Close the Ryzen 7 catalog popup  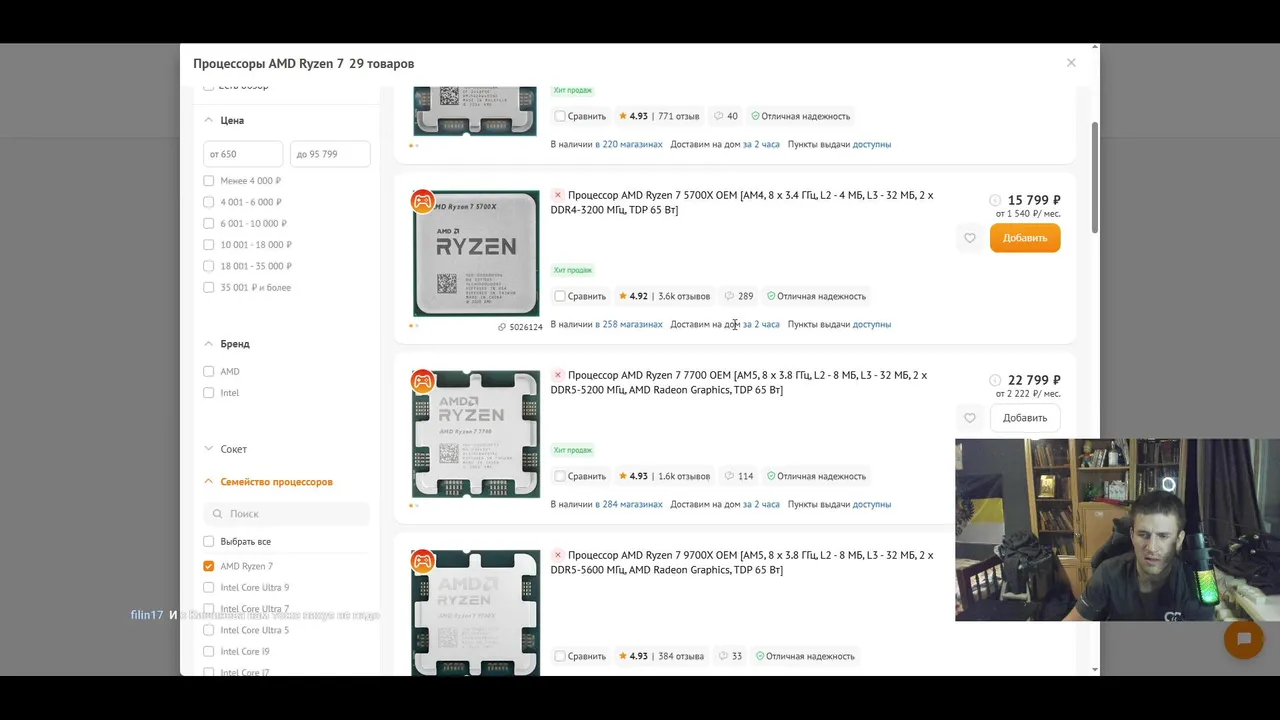[x=1071, y=62]
